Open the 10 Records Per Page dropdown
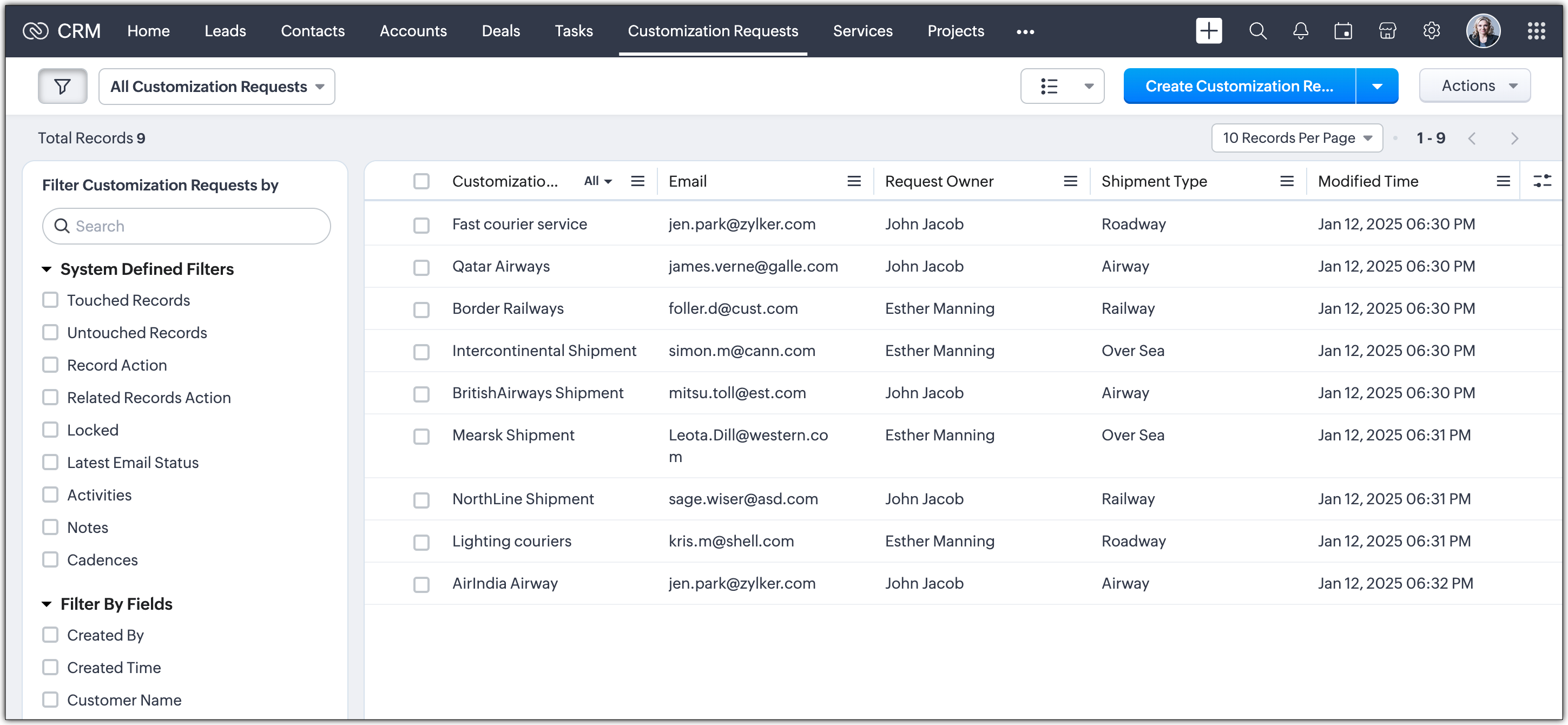Image resolution: width=1568 pixels, height=725 pixels. (1296, 138)
